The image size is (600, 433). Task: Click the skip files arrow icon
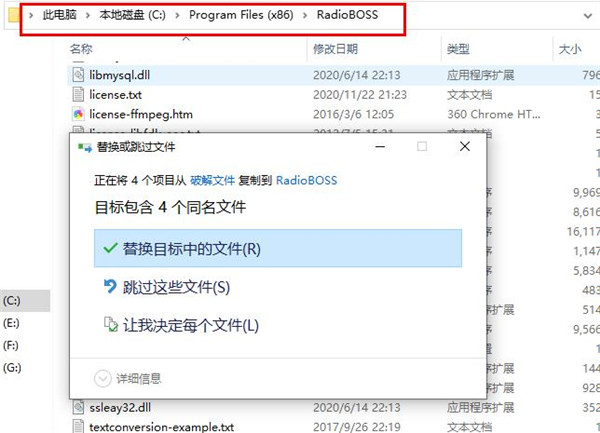pyautogui.click(x=110, y=286)
